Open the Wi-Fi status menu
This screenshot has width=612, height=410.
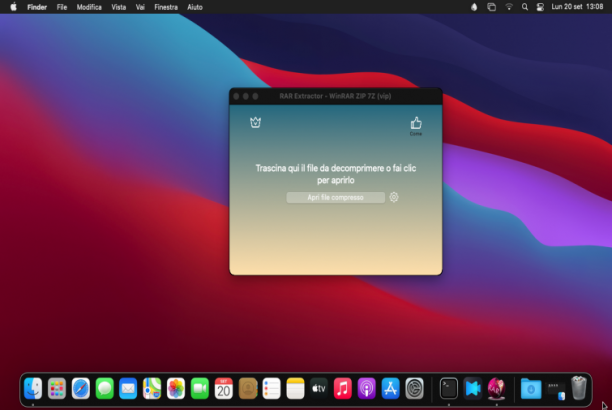(x=509, y=7)
